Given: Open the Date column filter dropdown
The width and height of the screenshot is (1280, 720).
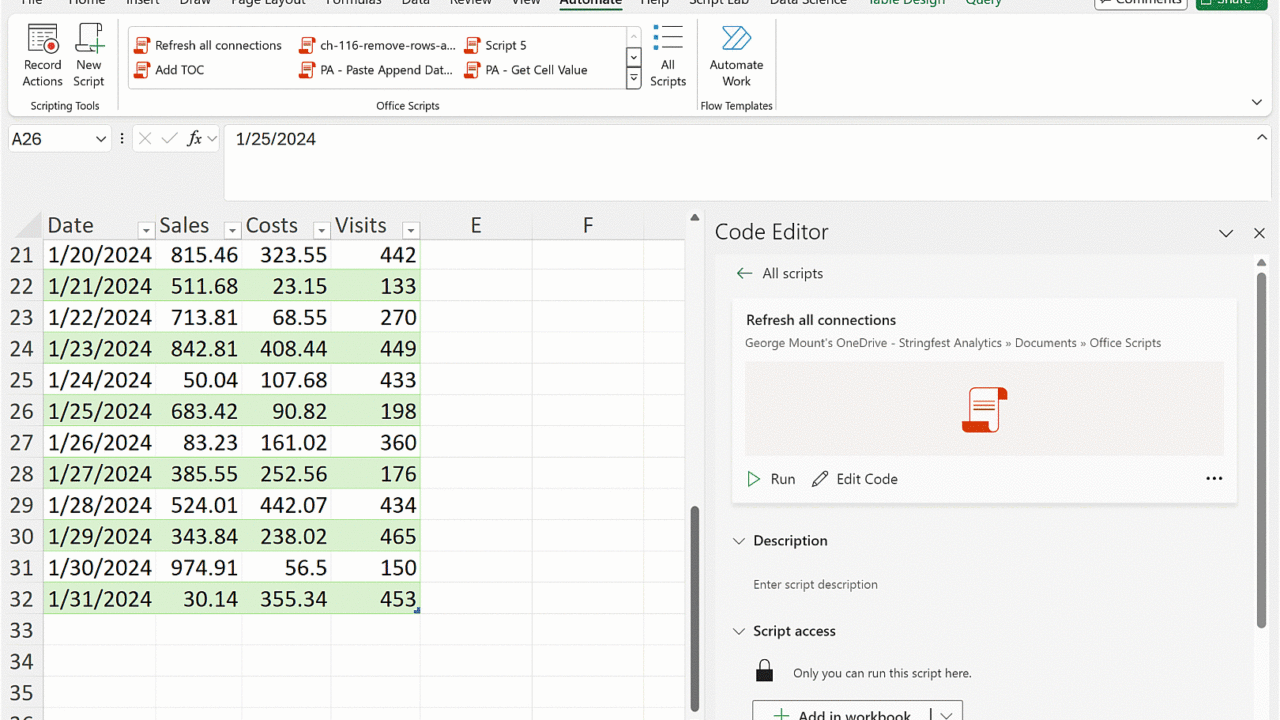Looking at the screenshot, I should [146, 230].
